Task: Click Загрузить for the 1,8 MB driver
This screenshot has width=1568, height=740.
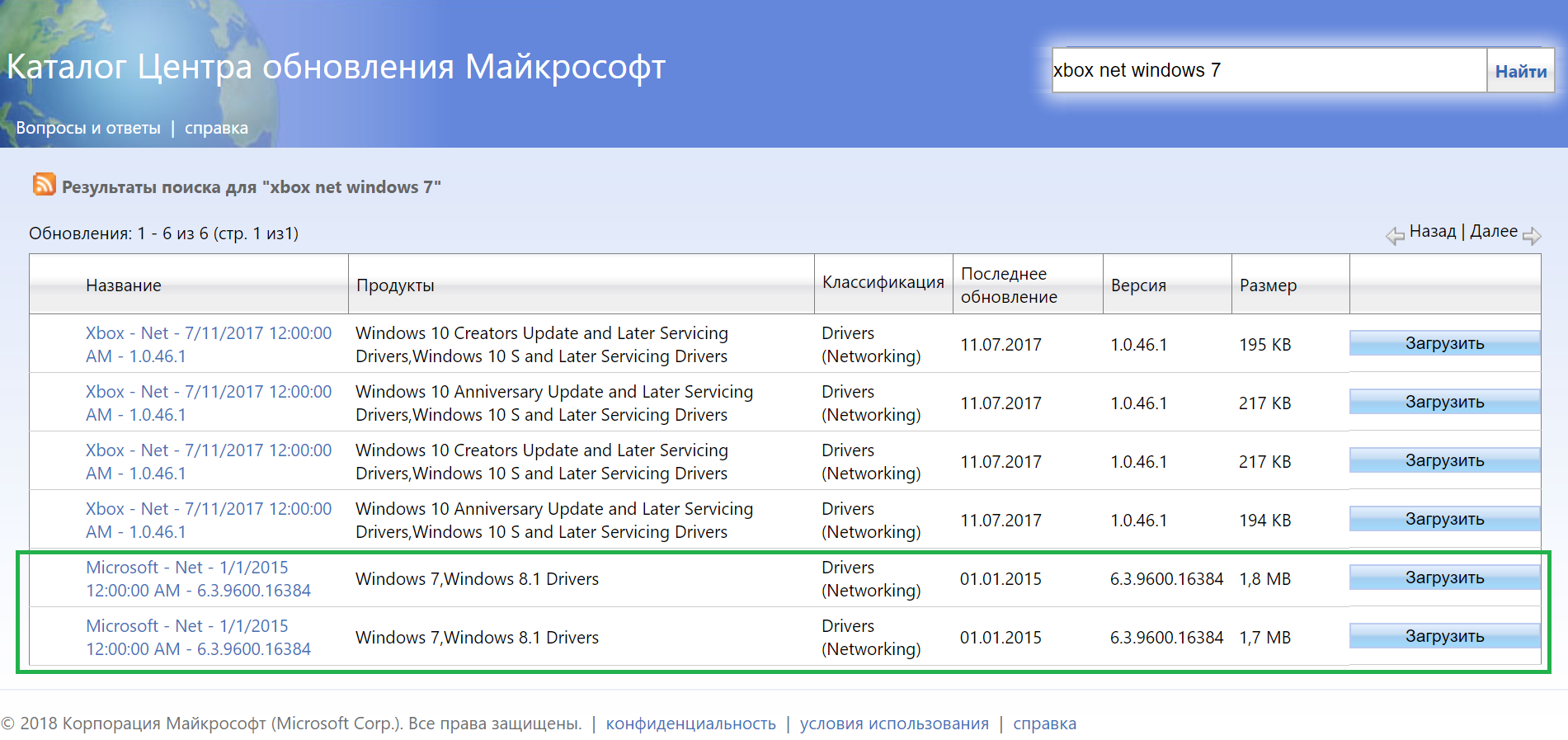Action: 1444,577
